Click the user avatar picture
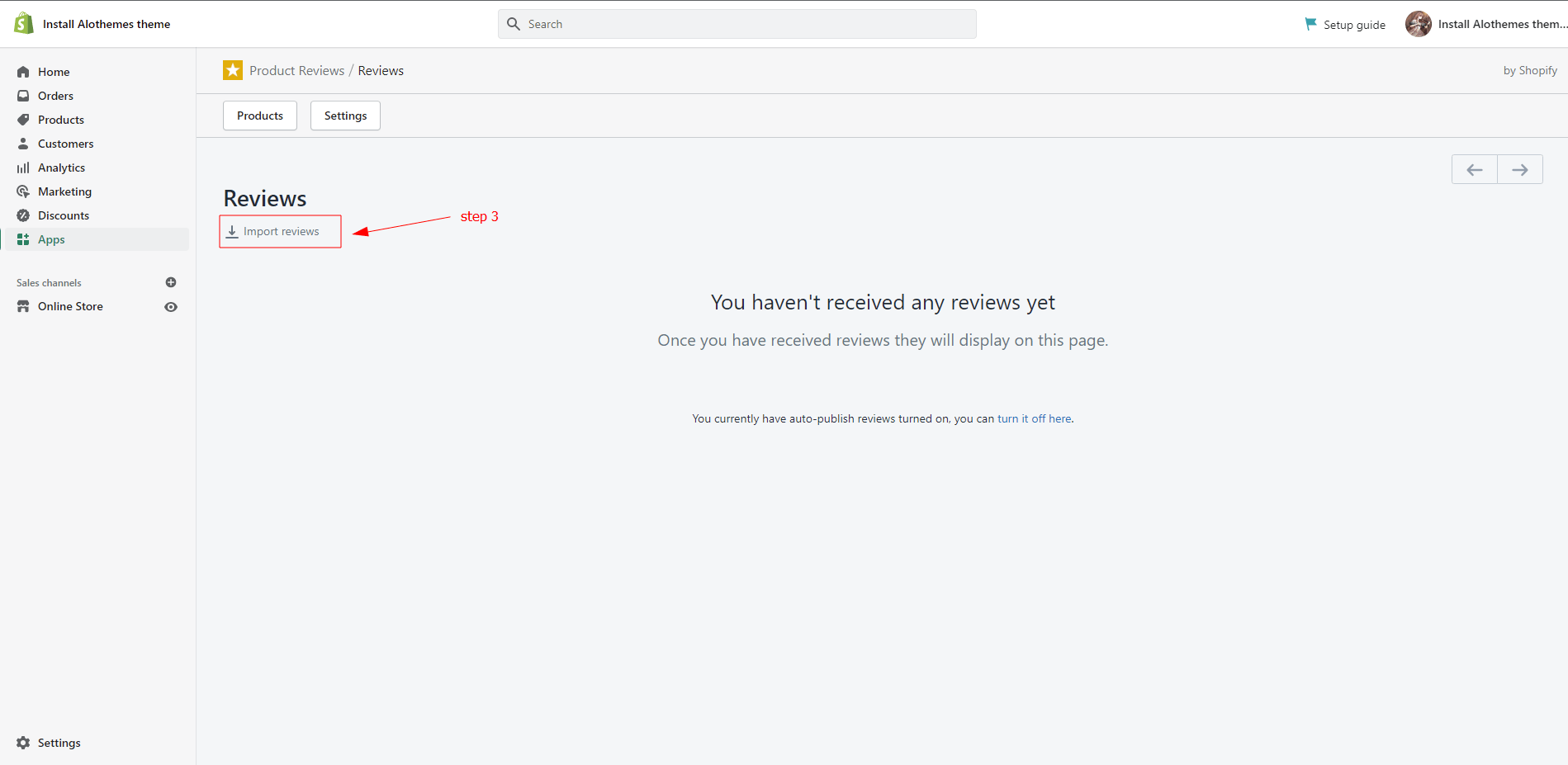 [1418, 24]
